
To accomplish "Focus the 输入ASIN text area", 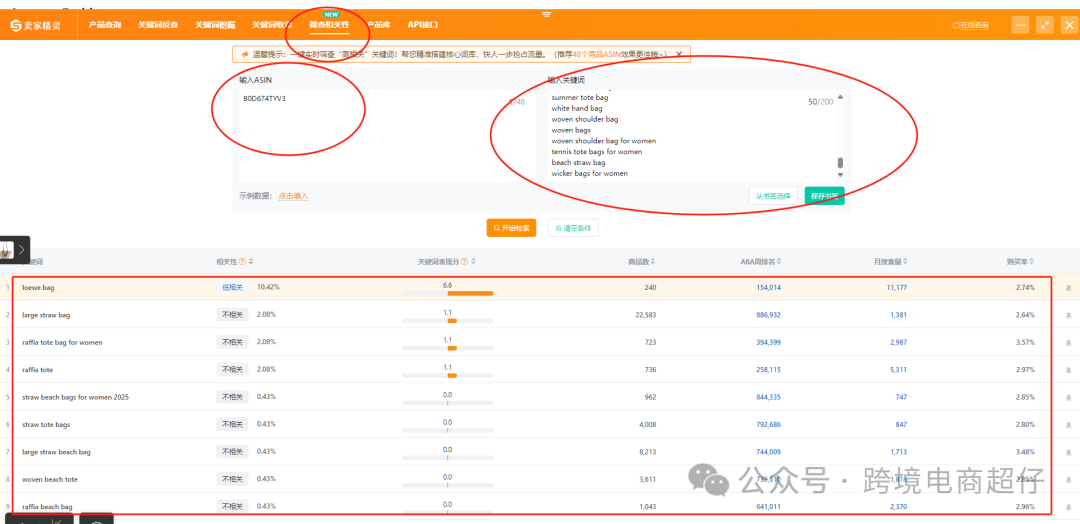I will (384, 136).
